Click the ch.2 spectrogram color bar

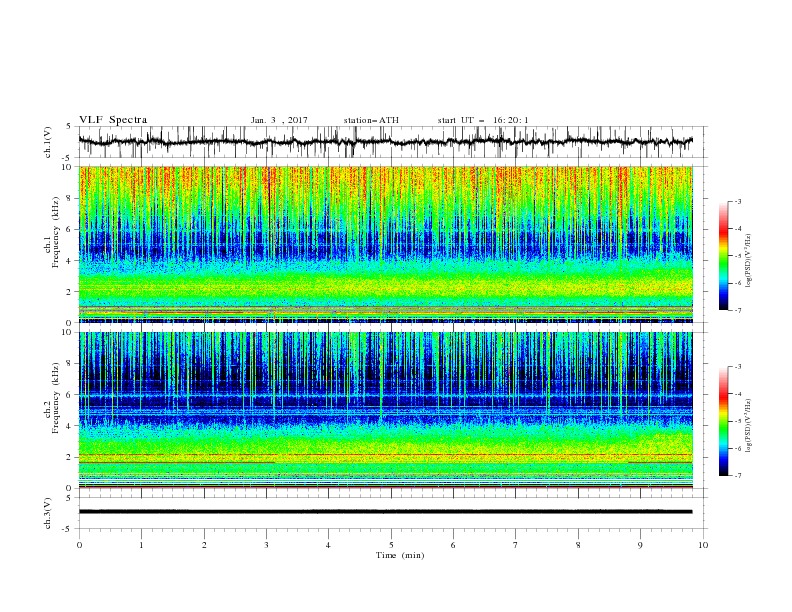(723, 421)
